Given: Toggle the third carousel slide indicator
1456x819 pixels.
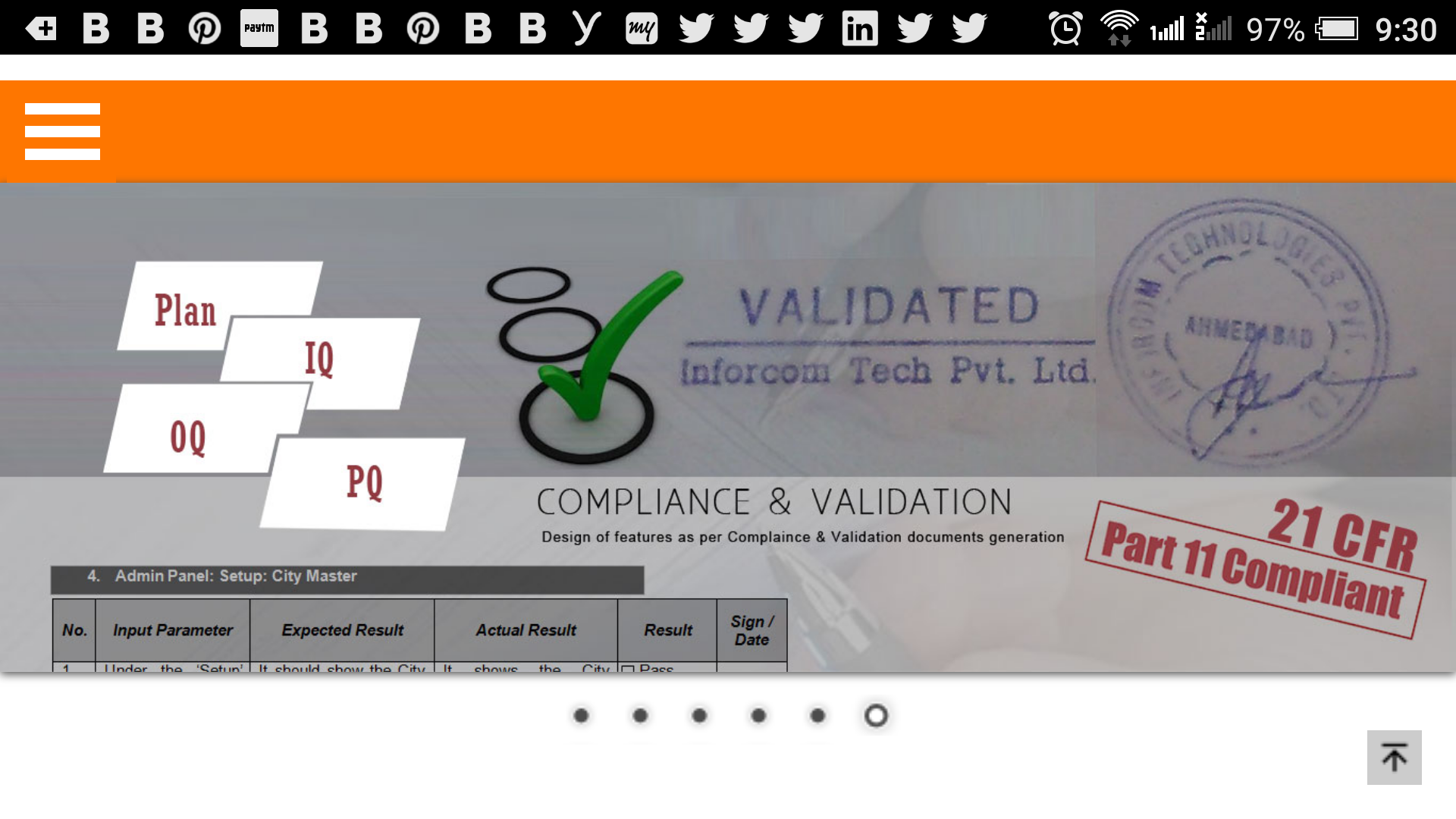Looking at the screenshot, I should [x=699, y=715].
